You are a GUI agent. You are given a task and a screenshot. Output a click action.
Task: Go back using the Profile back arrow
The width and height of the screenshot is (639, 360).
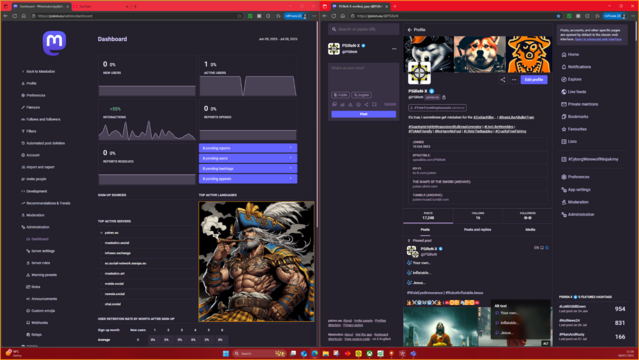pos(410,30)
